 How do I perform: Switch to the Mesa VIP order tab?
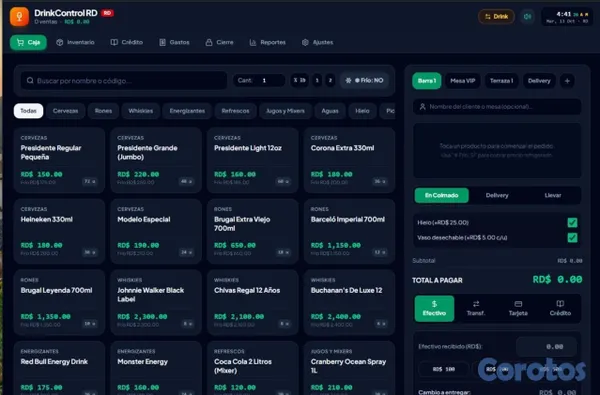pos(463,81)
